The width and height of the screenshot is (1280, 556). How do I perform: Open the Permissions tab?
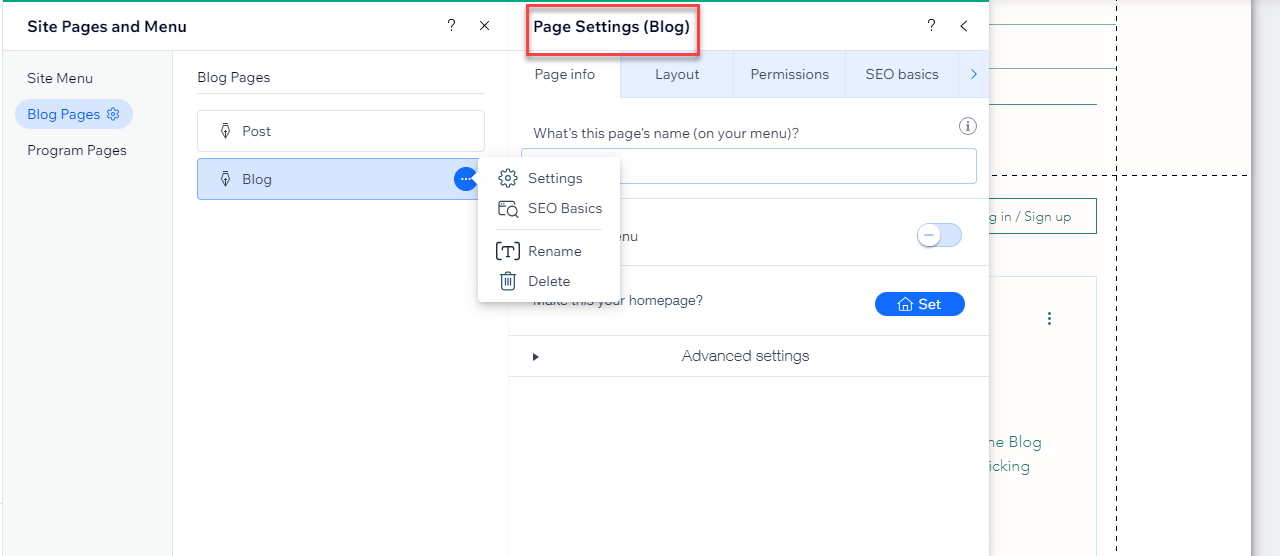coord(790,74)
